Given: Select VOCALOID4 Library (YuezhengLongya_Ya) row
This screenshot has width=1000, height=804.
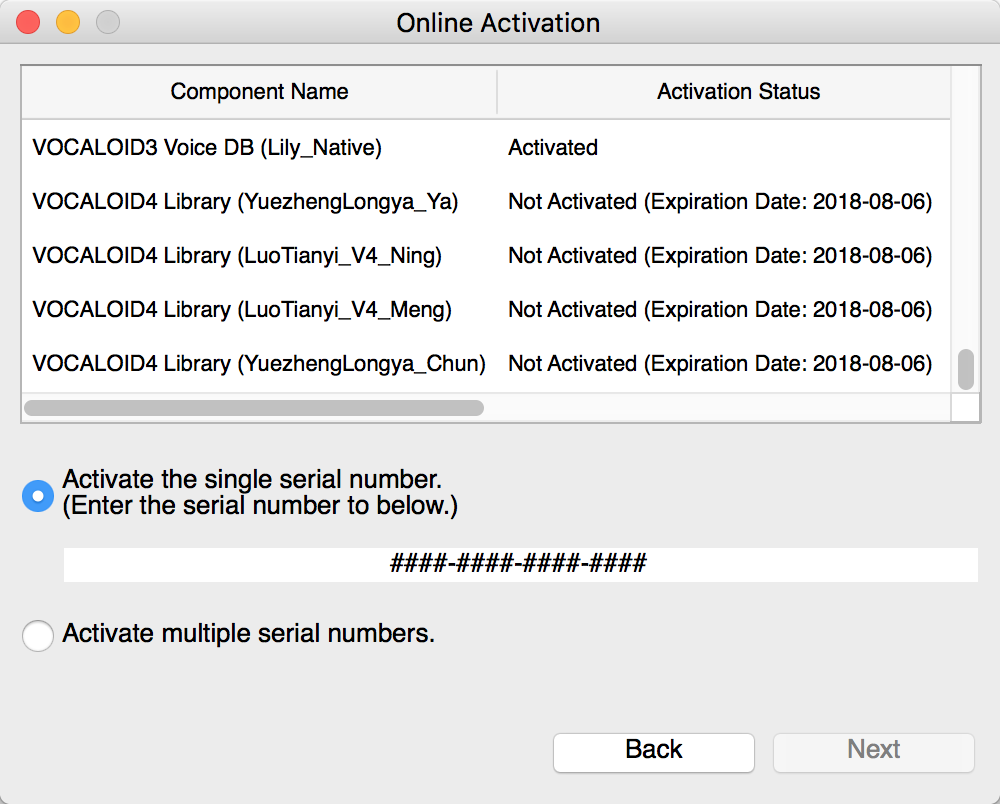Looking at the screenshot, I should (486, 201).
